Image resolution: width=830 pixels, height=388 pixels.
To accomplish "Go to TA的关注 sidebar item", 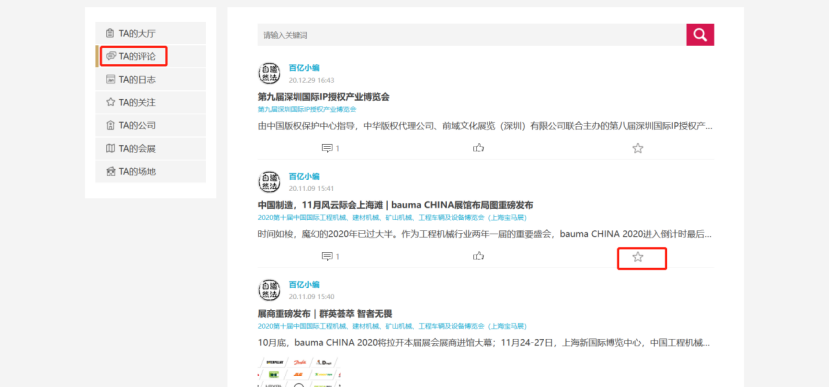I will pos(150,102).
